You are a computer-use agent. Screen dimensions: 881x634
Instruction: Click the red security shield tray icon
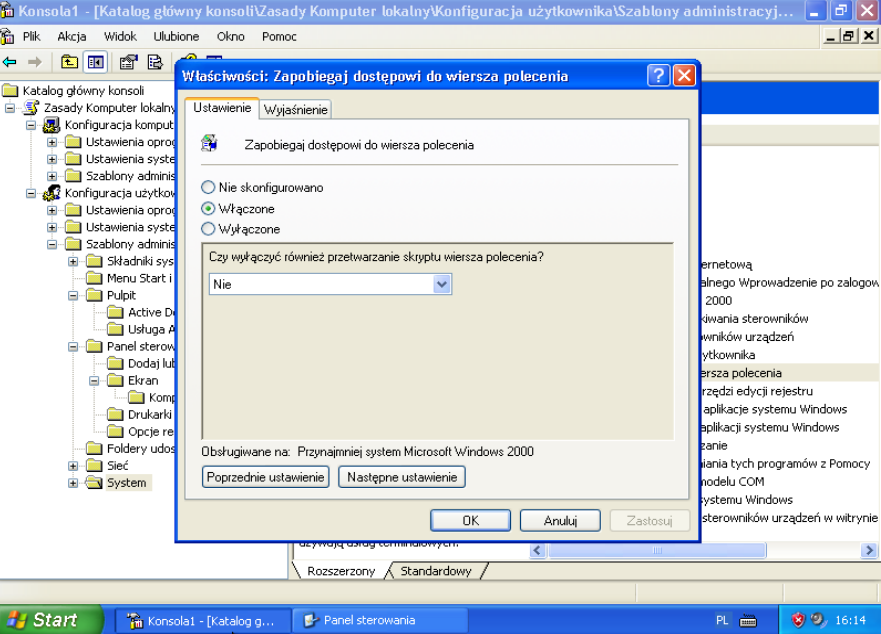[798, 620]
